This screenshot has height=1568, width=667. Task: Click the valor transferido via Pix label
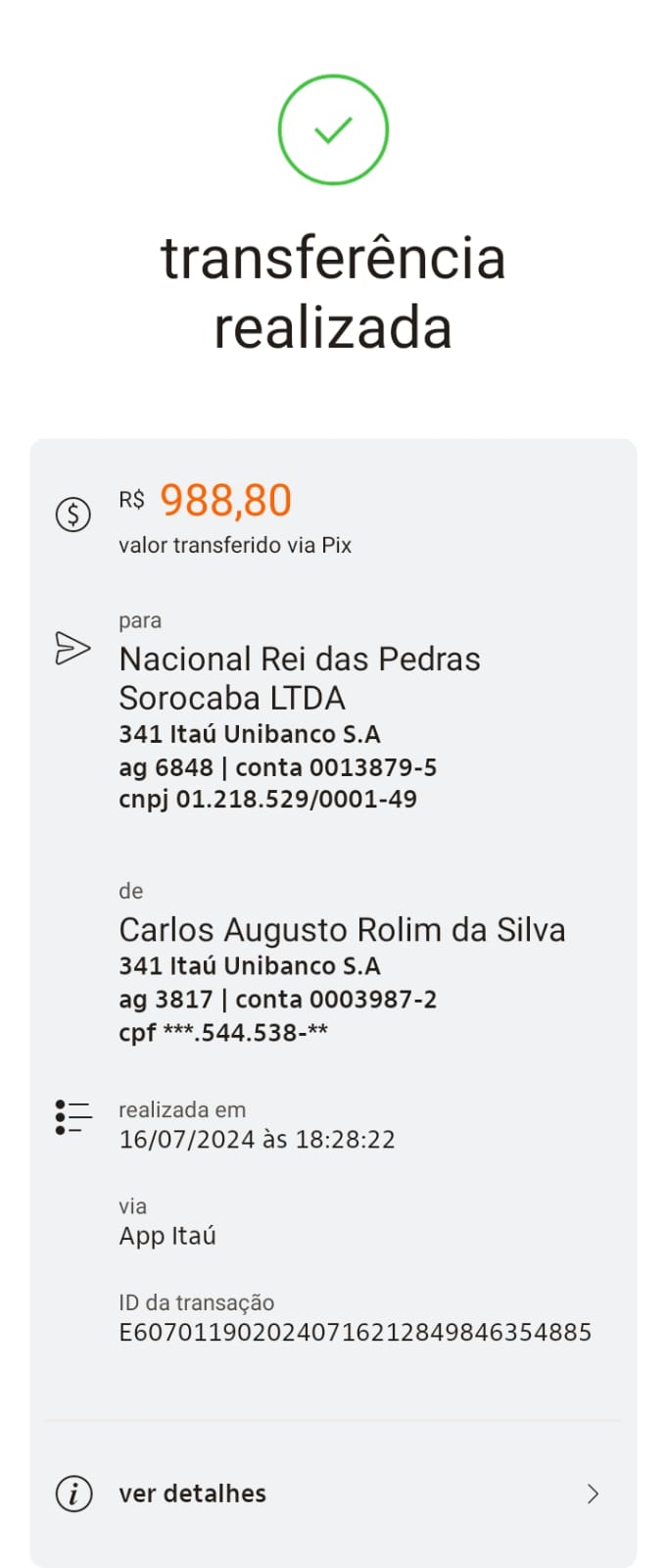[235, 545]
